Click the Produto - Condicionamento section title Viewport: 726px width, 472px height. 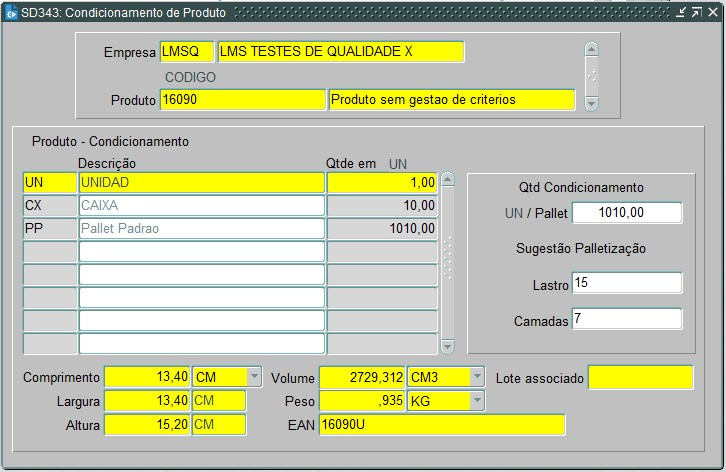pyautogui.click(x=110, y=141)
